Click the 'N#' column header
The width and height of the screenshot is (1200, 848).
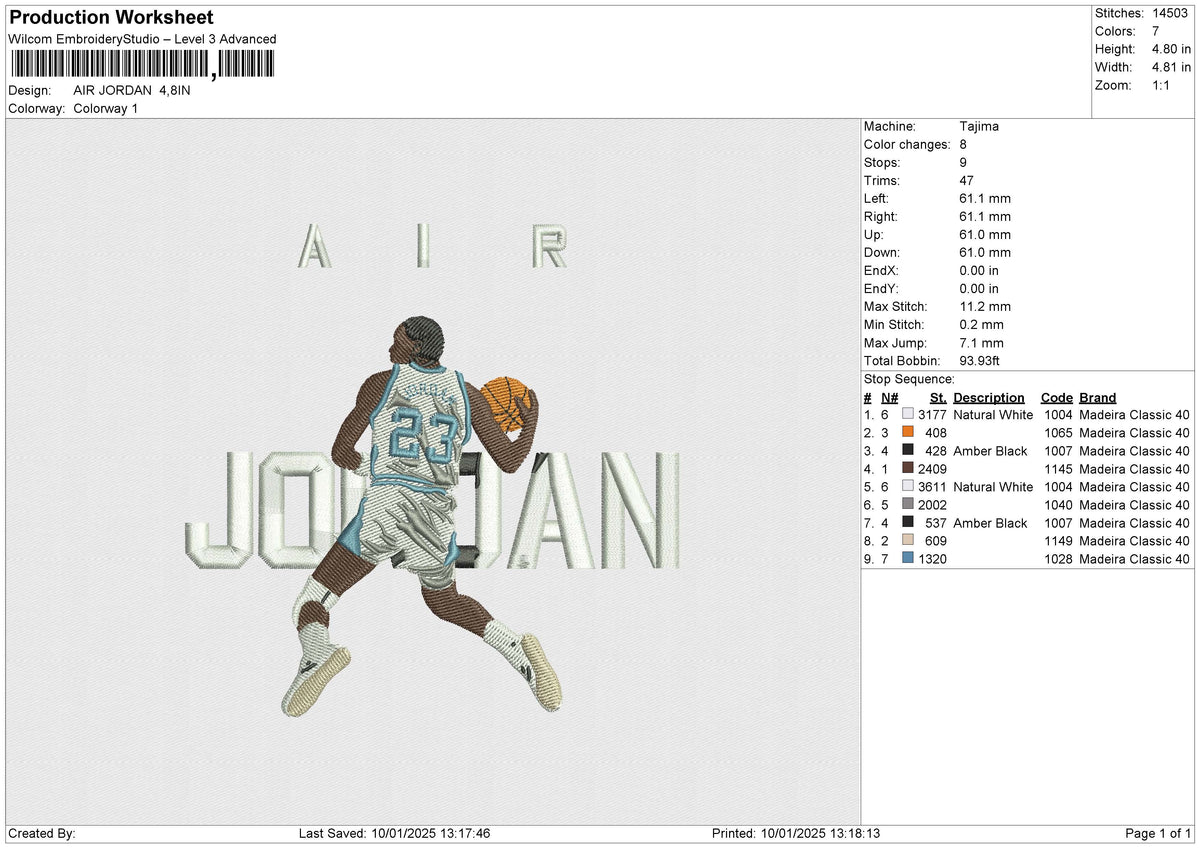tap(890, 397)
